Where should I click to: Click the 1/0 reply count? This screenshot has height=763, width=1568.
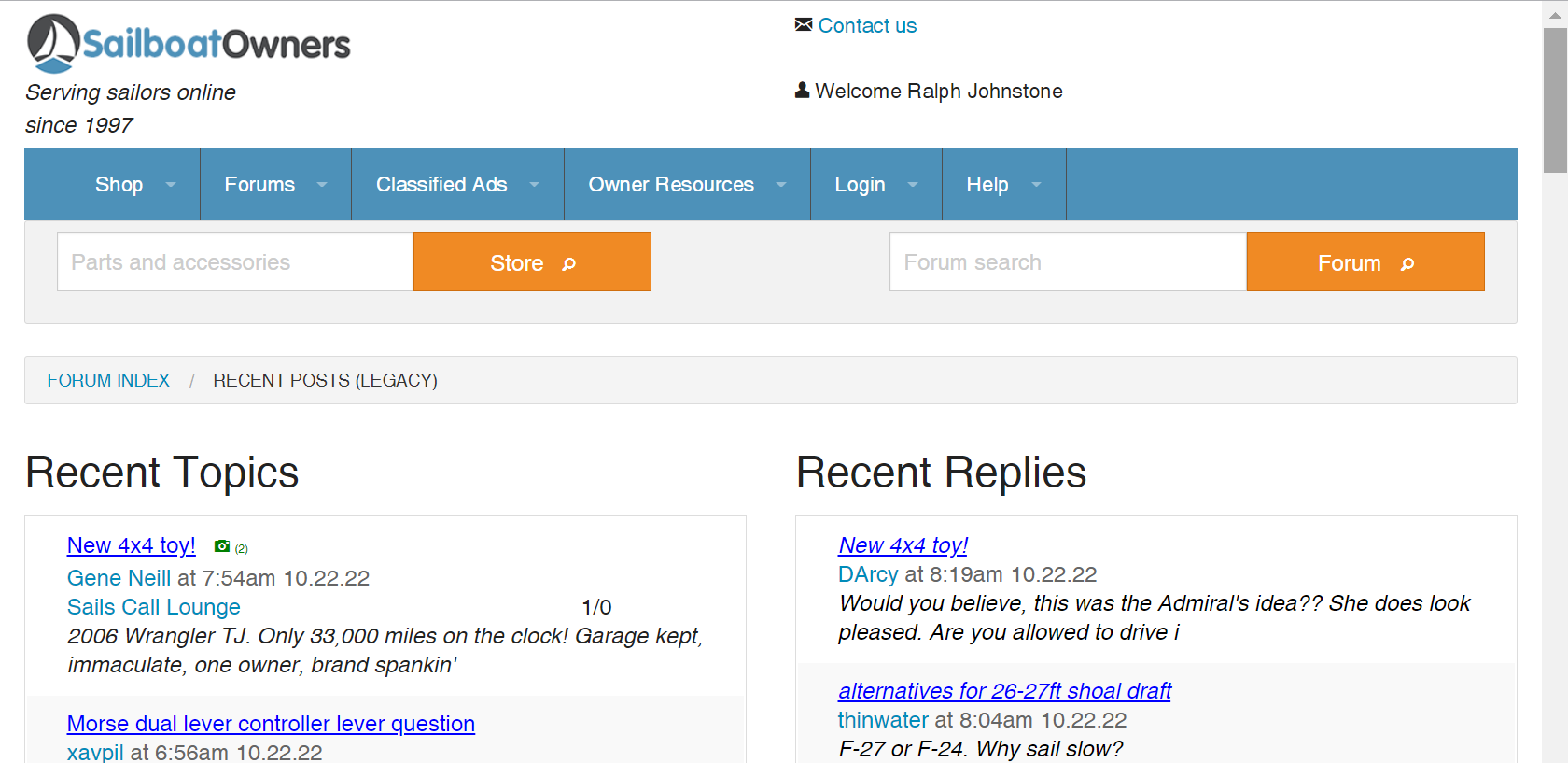pos(596,607)
